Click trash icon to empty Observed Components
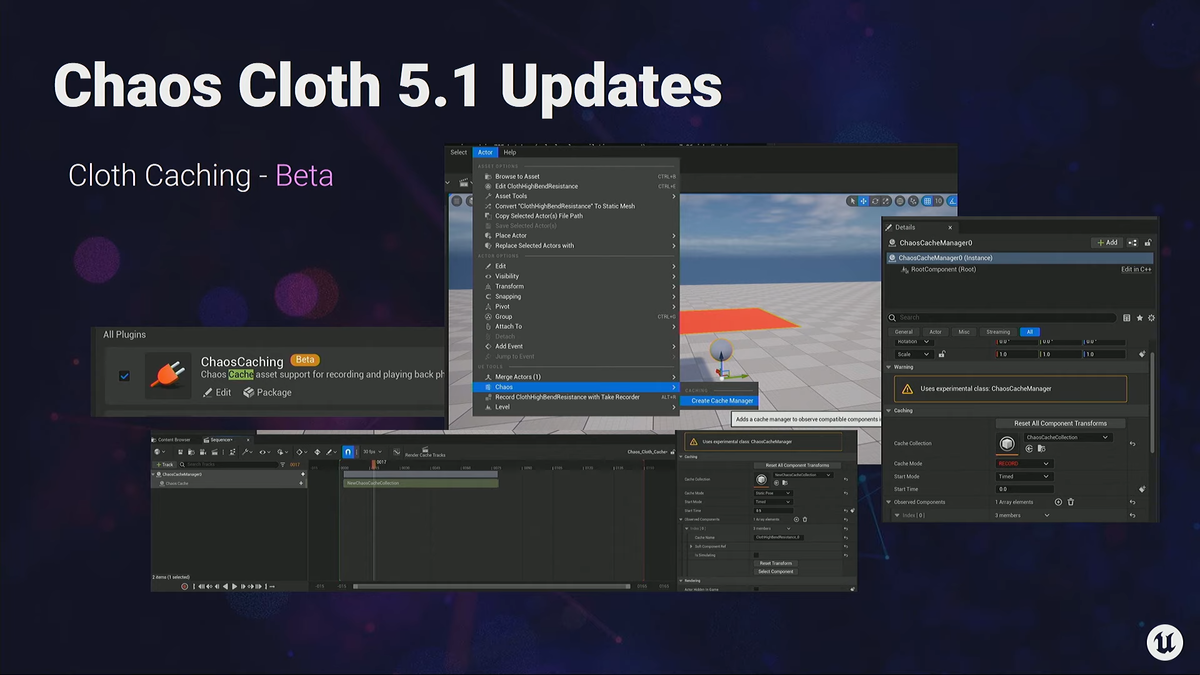Viewport: 1200px width, 675px height. click(1071, 502)
